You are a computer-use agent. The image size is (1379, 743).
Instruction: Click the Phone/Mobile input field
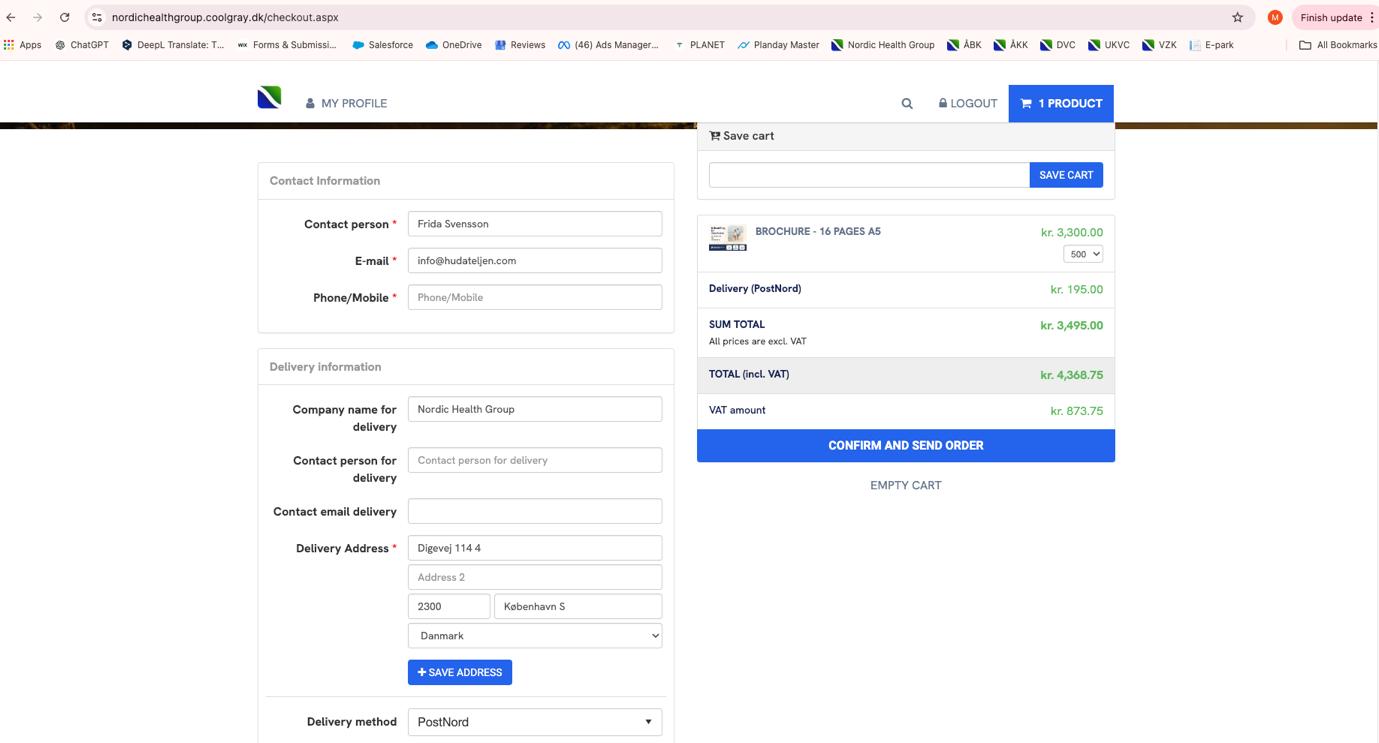tap(535, 297)
